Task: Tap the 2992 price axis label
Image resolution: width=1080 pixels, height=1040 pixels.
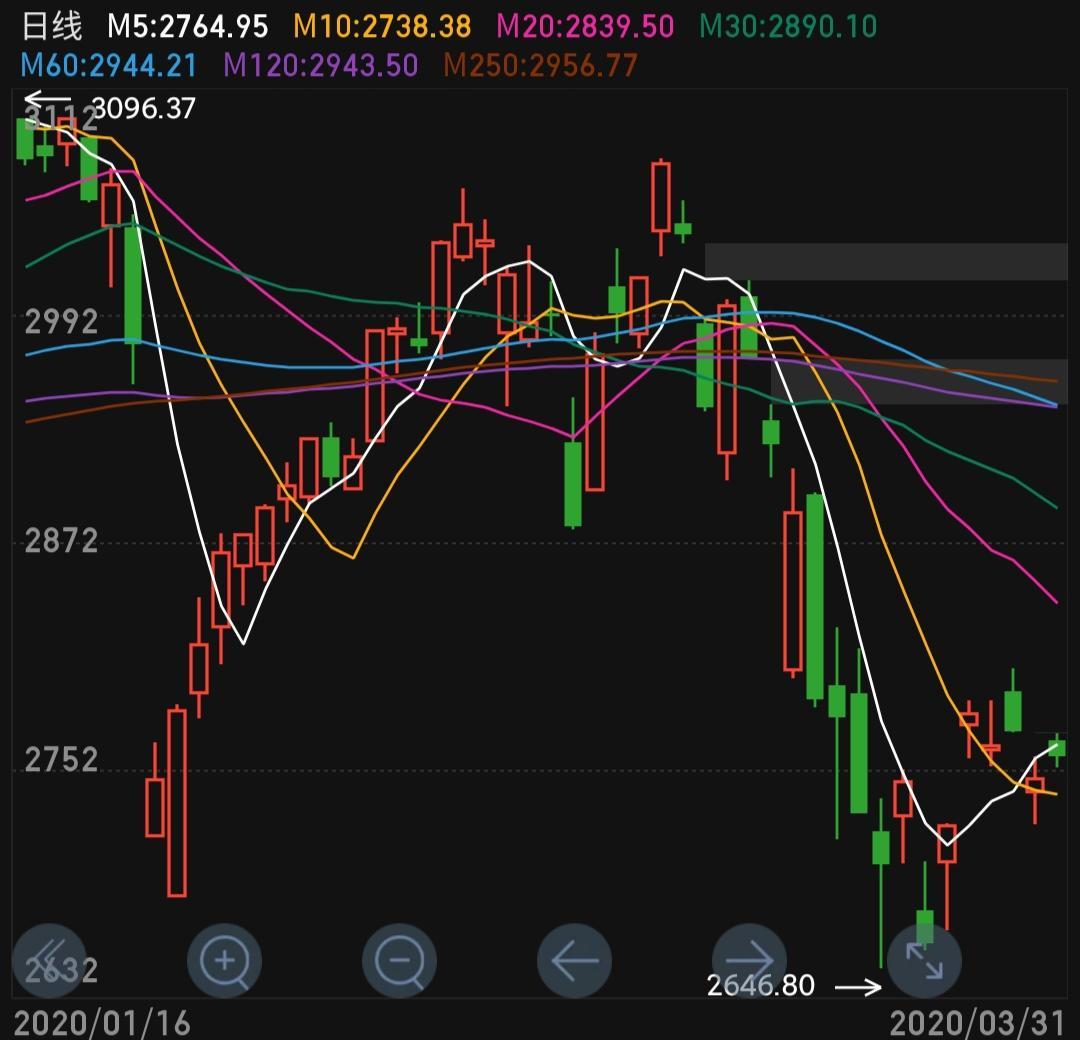Action: [61, 322]
